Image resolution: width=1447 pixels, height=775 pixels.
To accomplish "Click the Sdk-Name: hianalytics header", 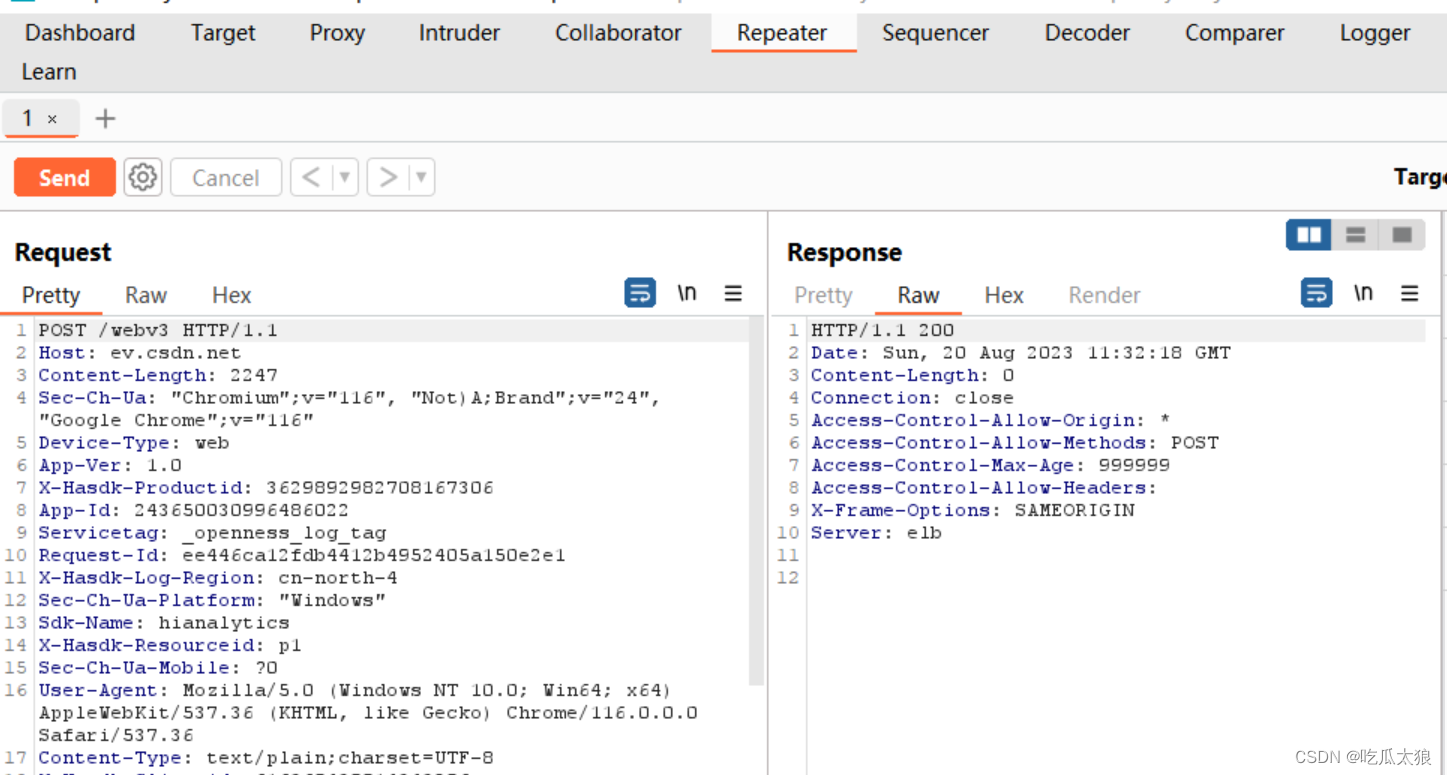I will 164,623.
